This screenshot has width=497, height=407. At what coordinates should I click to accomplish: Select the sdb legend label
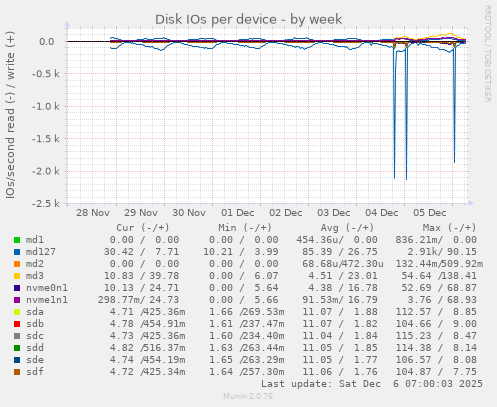coord(35,324)
